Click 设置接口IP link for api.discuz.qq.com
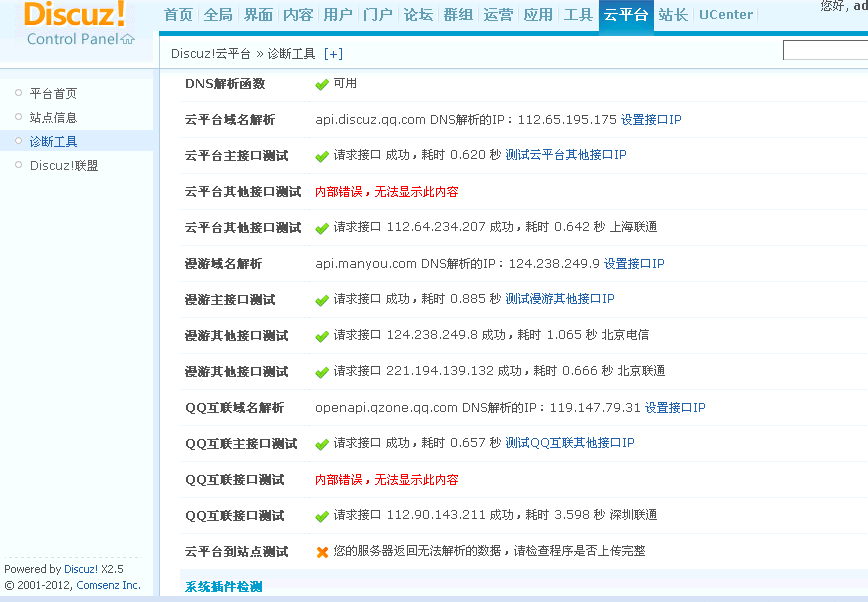 tap(651, 120)
